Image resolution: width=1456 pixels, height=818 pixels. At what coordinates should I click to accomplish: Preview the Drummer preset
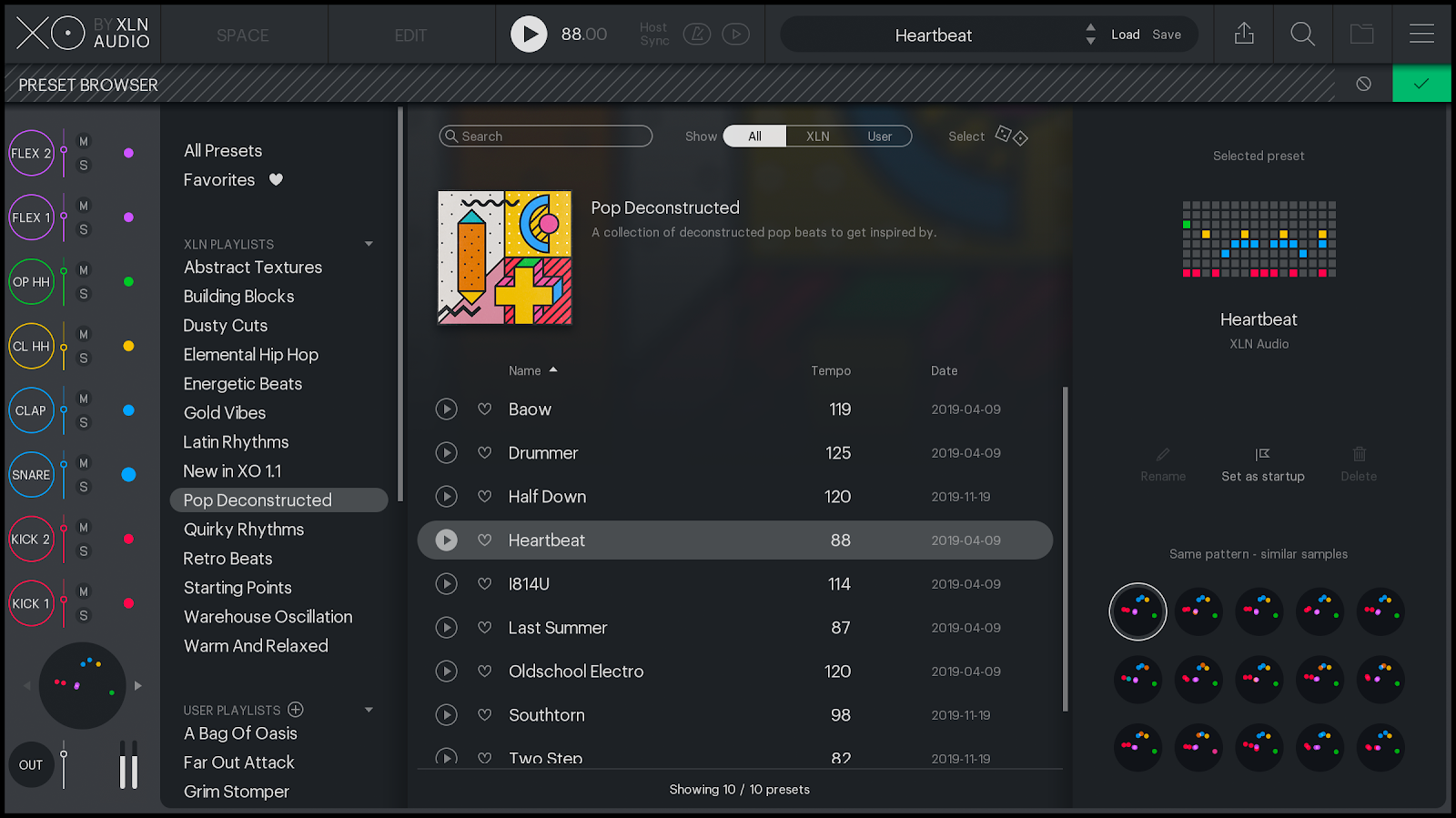[446, 453]
